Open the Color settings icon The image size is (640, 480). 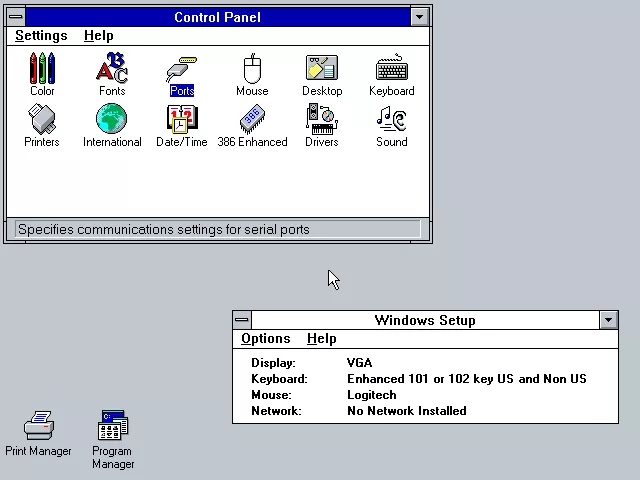[x=42, y=70]
